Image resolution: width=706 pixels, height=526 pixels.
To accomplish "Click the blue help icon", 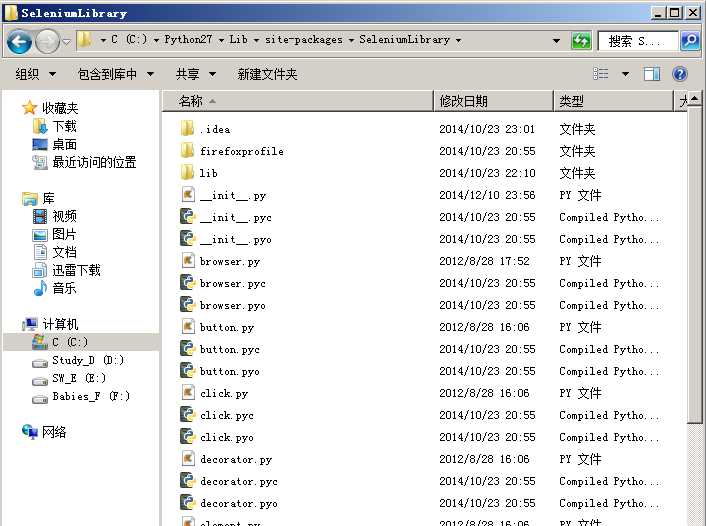I will pyautogui.click(x=680, y=74).
